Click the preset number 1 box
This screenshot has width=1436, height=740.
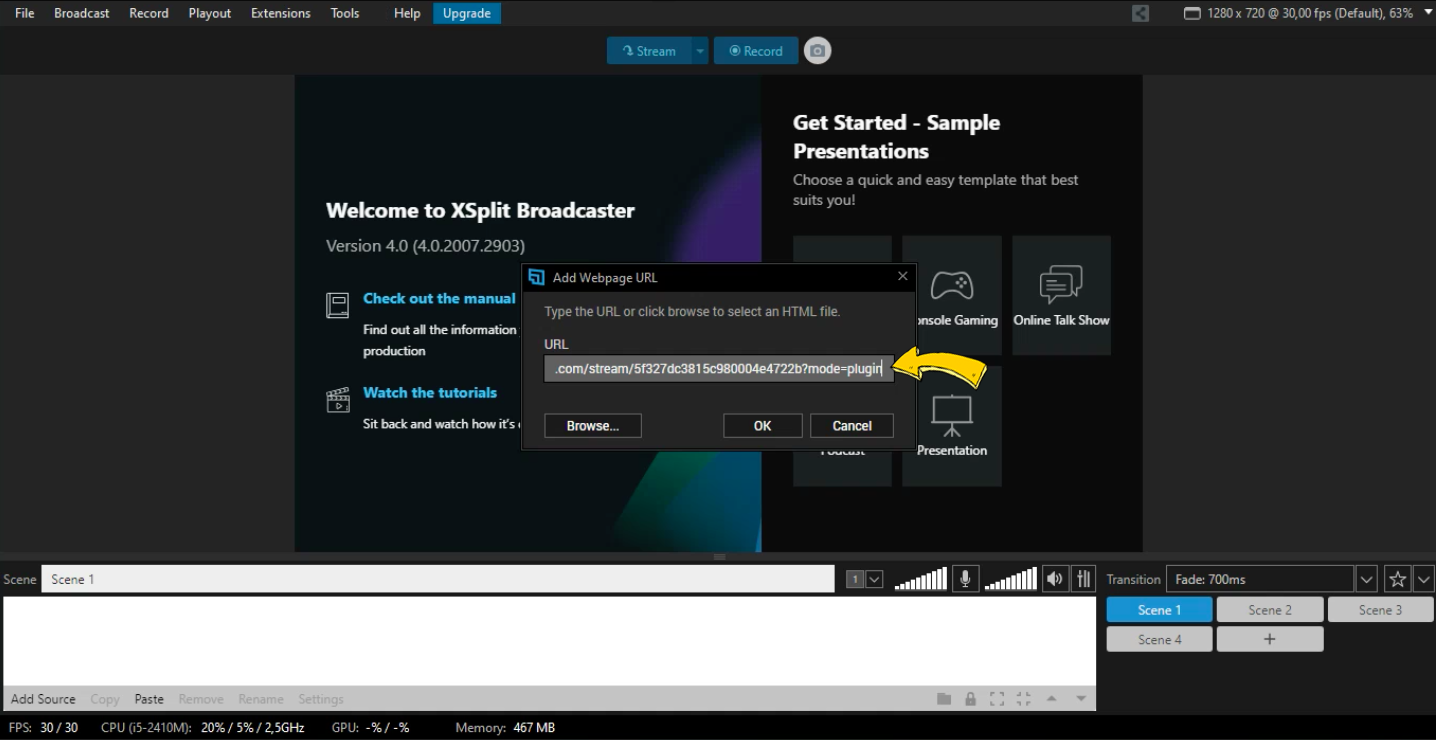click(855, 579)
